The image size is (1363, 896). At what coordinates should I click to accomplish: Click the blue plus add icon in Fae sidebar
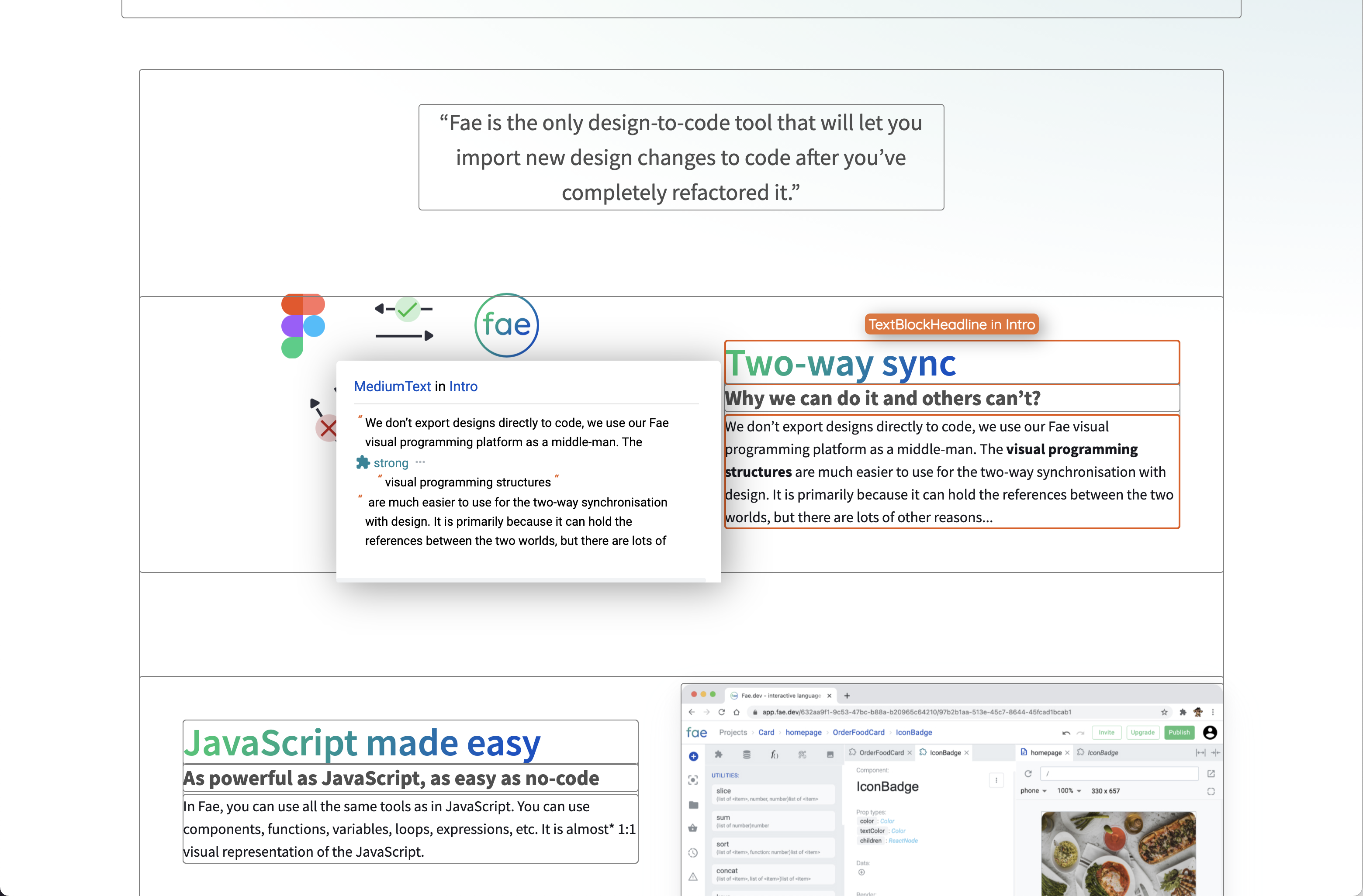tap(694, 756)
